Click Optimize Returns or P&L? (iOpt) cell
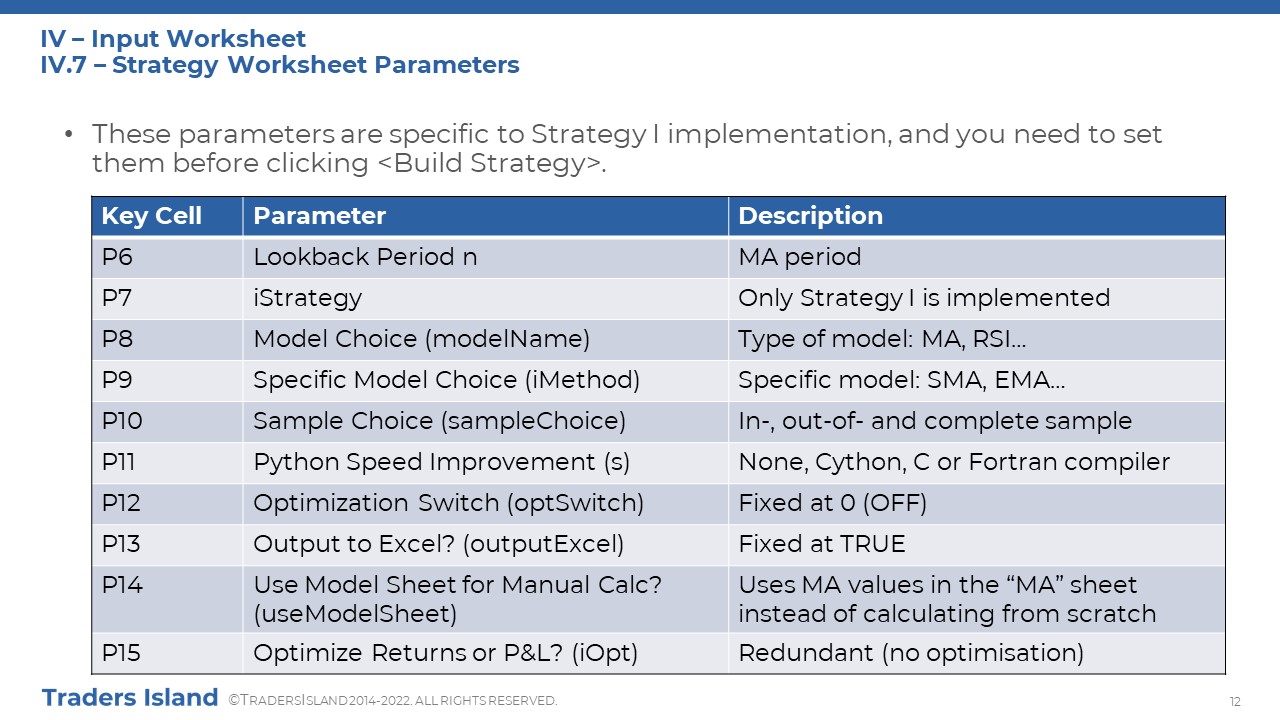 pos(485,653)
